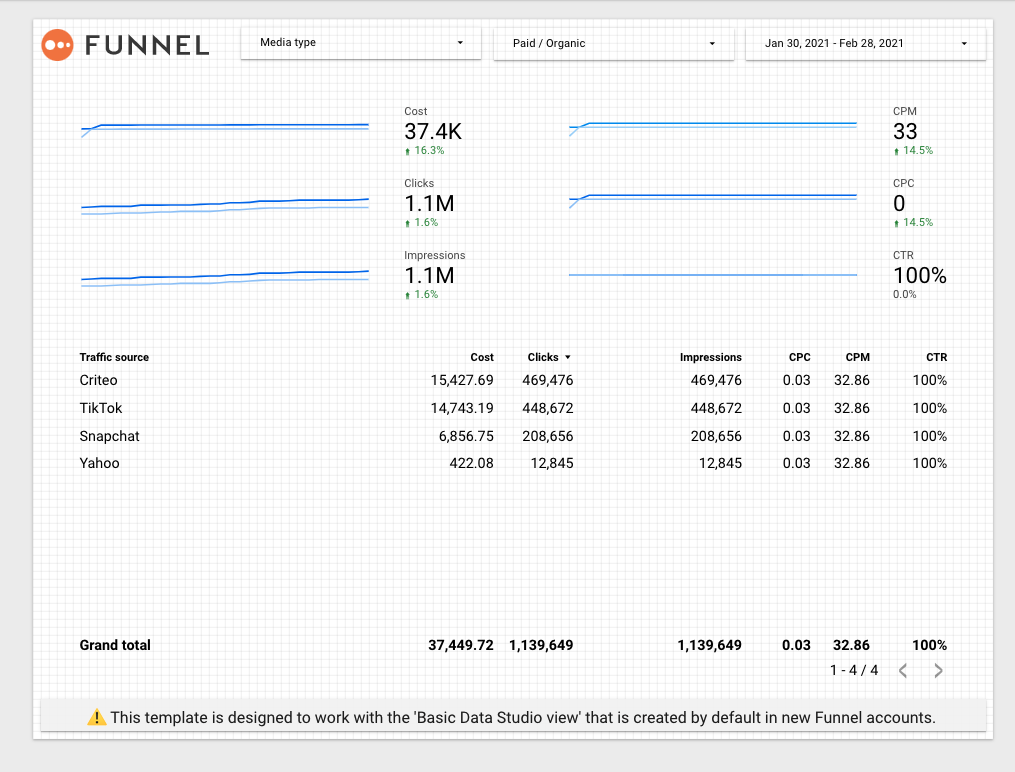Select the Yahoo traffic source row

(x=513, y=463)
